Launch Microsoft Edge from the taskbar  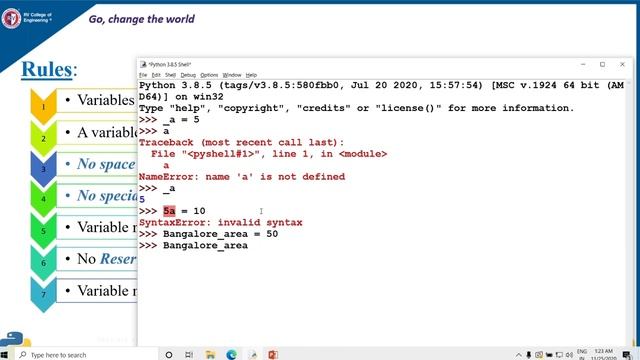(x=231, y=355)
